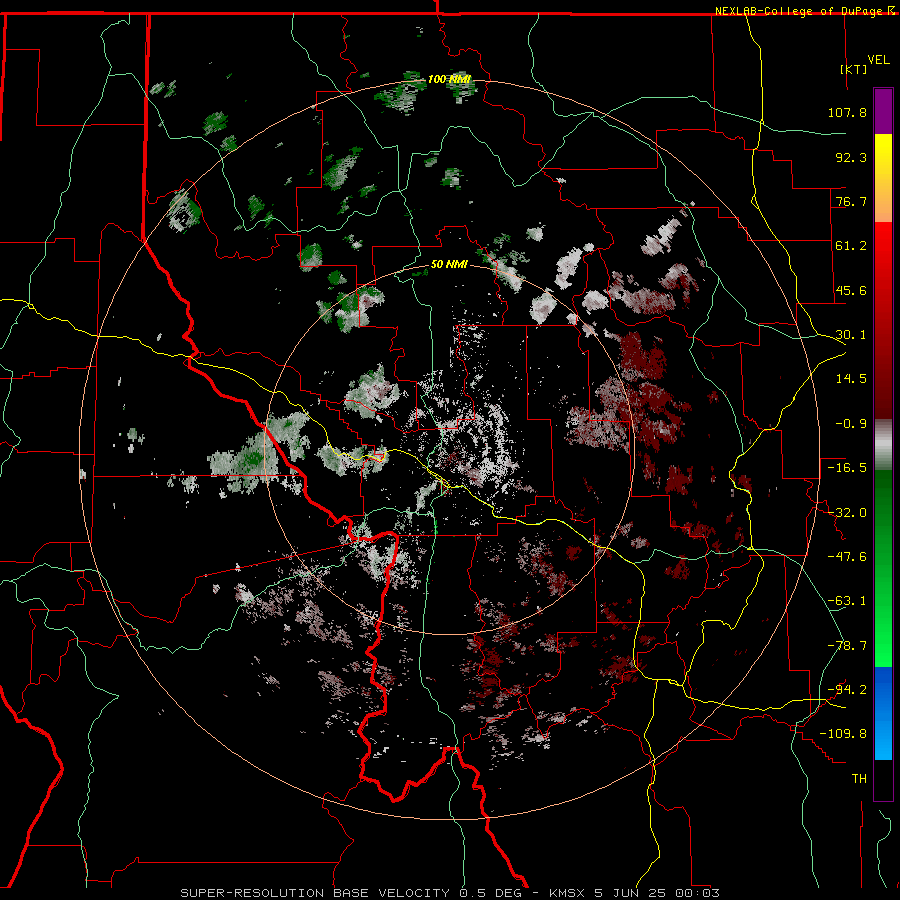Click the -109.8 legend value
Viewport: 900px width, 900px height.
pyautogui.click(x=843, y=734)
